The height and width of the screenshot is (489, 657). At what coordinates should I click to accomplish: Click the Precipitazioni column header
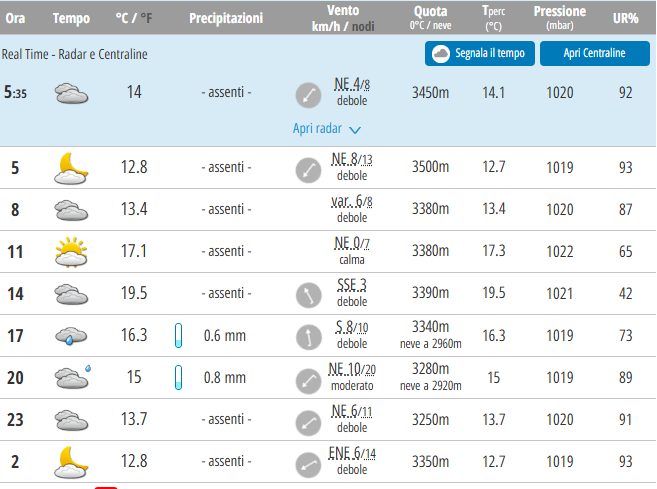pos(226,18)
